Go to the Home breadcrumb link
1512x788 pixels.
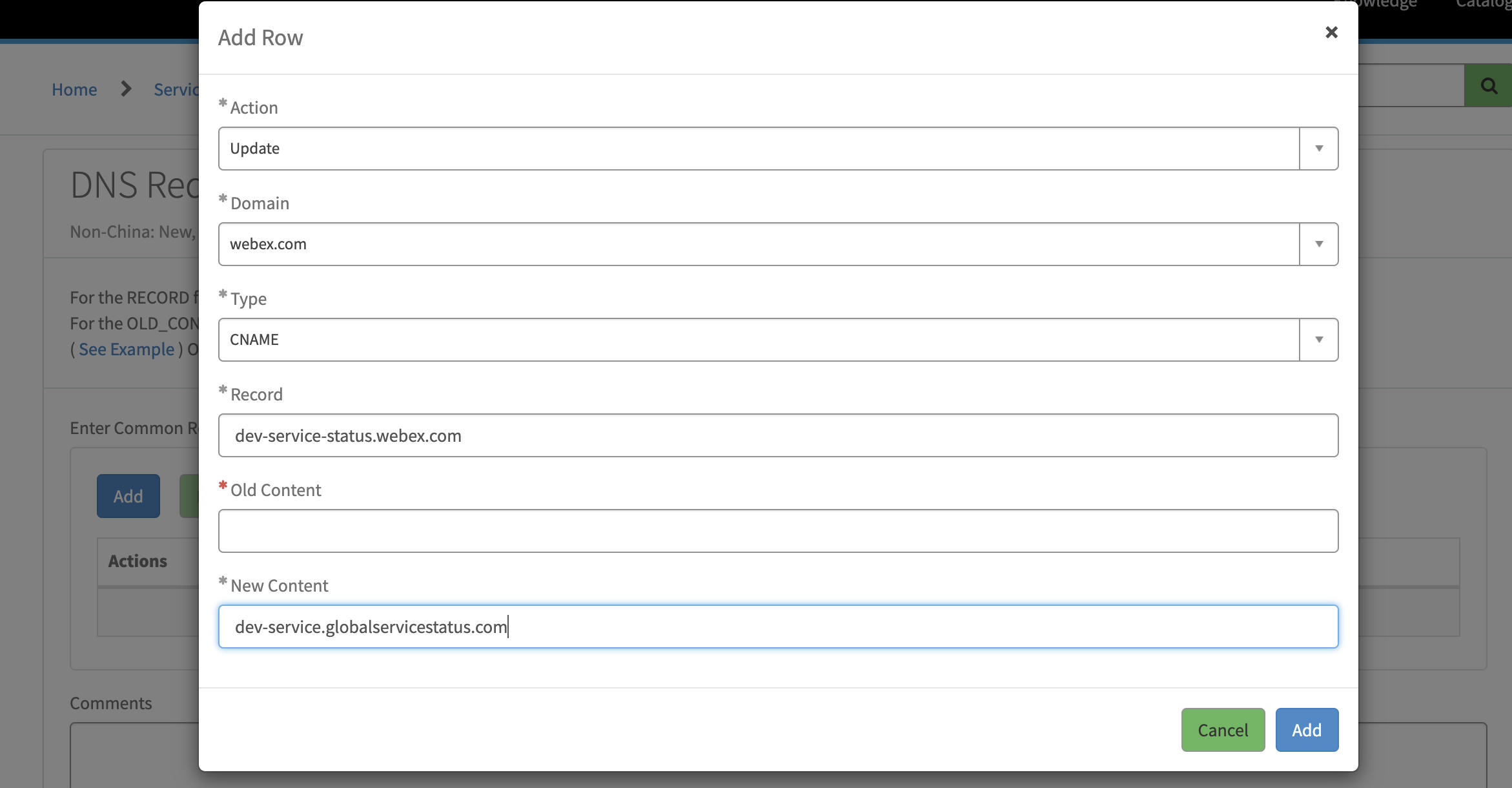(x=74, y=89)
